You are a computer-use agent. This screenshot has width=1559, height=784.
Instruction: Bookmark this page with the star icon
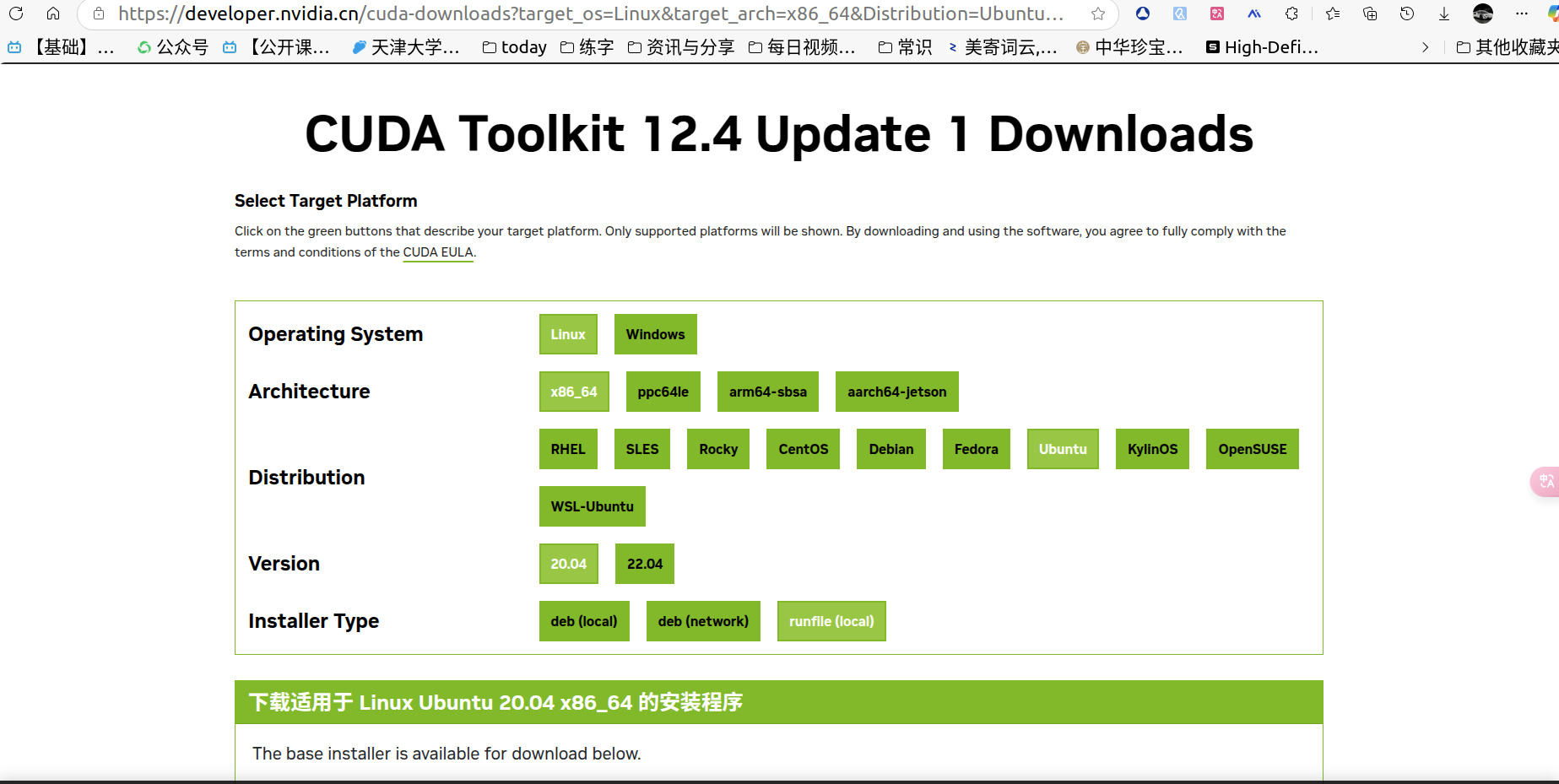pos(1098,14)
